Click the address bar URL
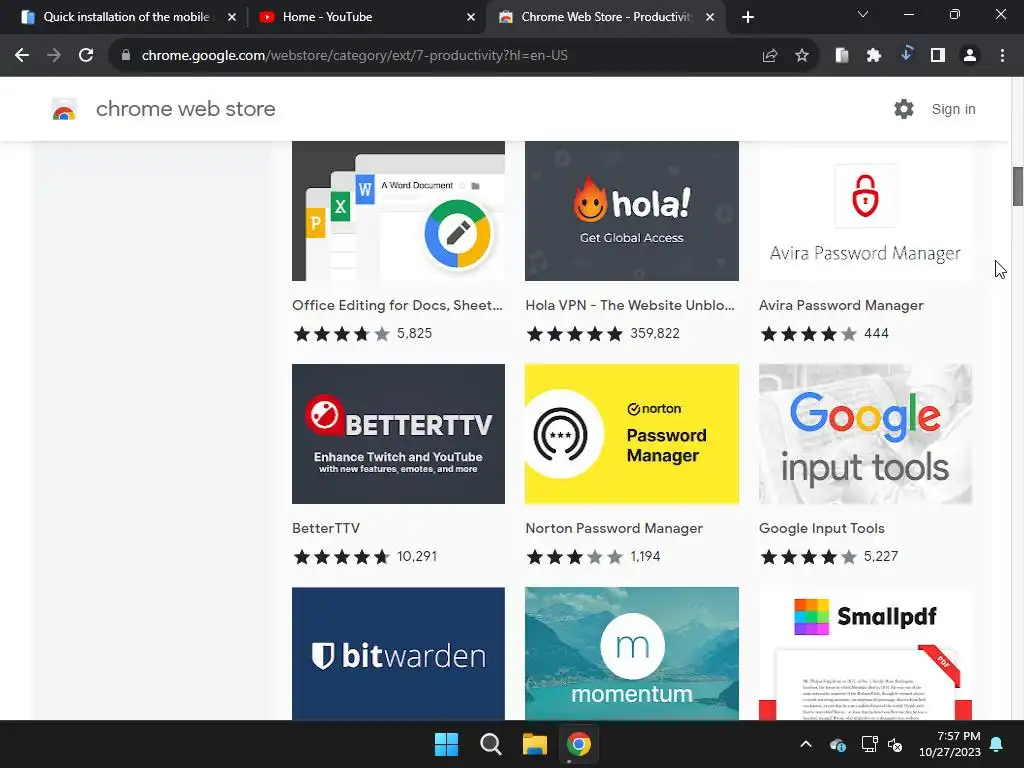This screenshot has height=768, width=1024. point(355,56)
